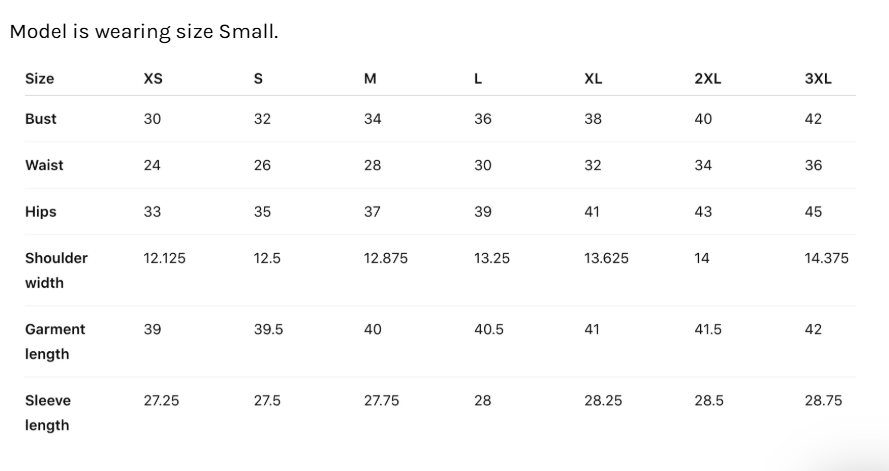Viewport: 889px width, 471px height.
Task: Click the Bust row label
Action: coord(41,118)
